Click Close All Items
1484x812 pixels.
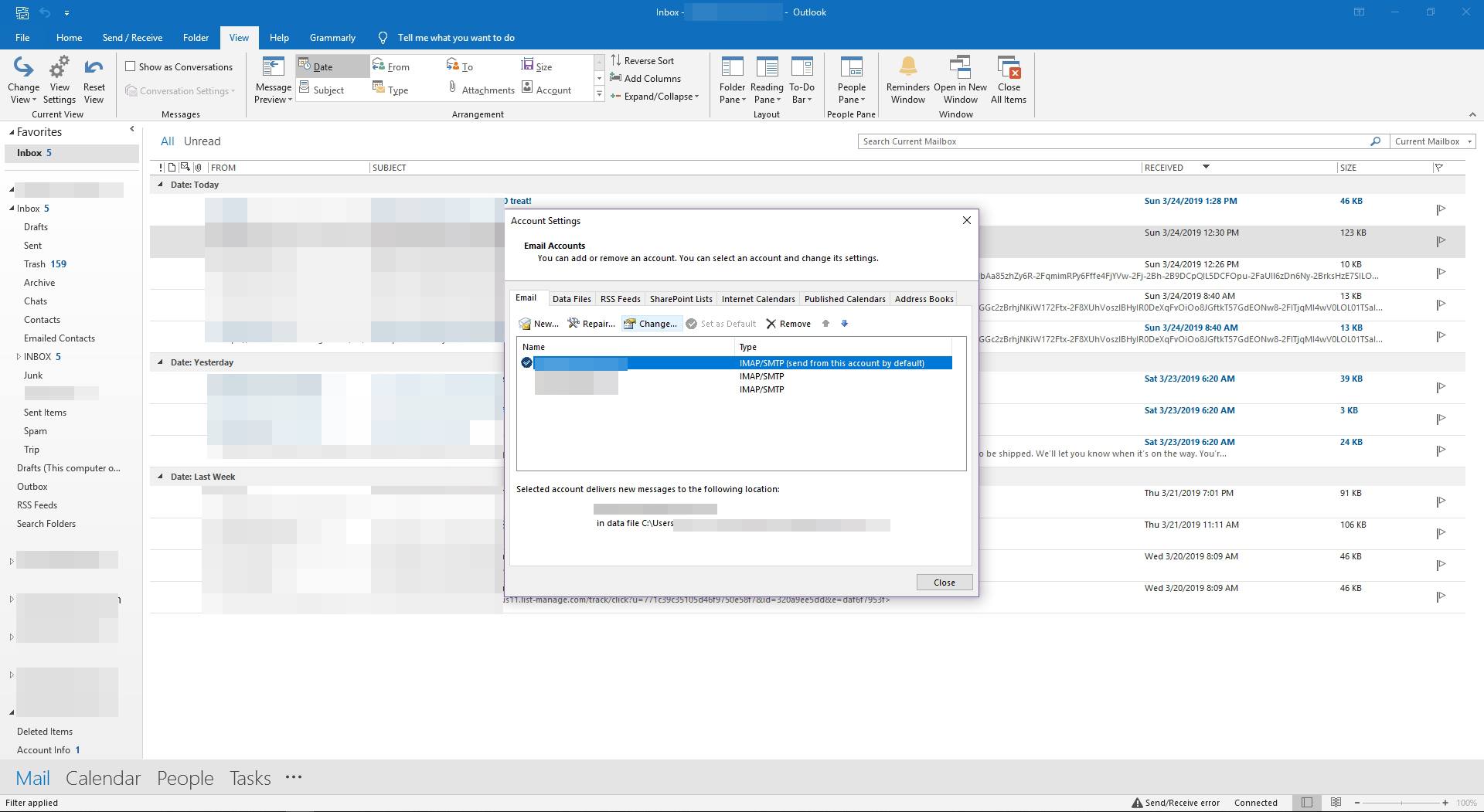point(1009,80)
